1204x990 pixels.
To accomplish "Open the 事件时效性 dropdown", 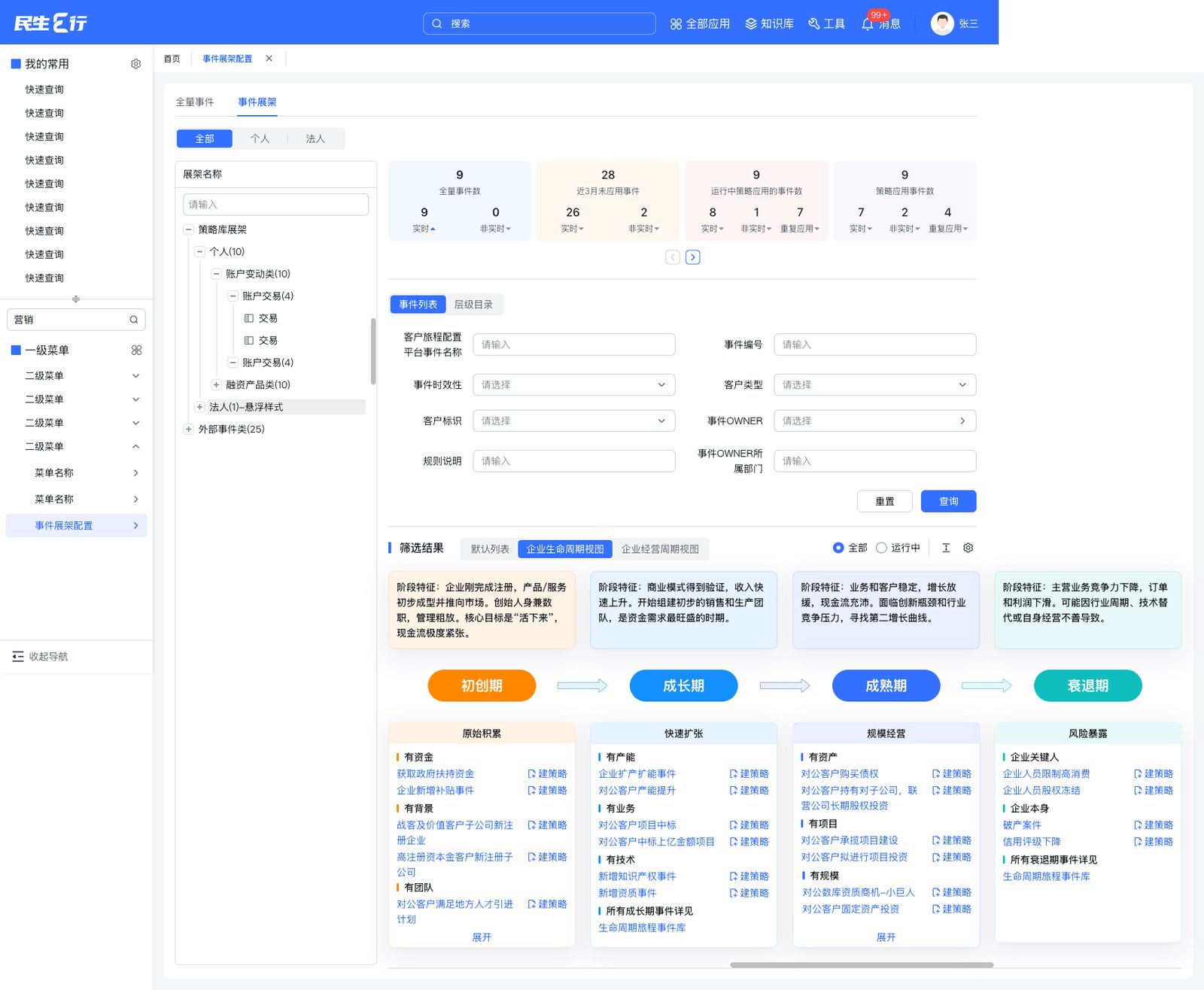I will coord(574,384).
